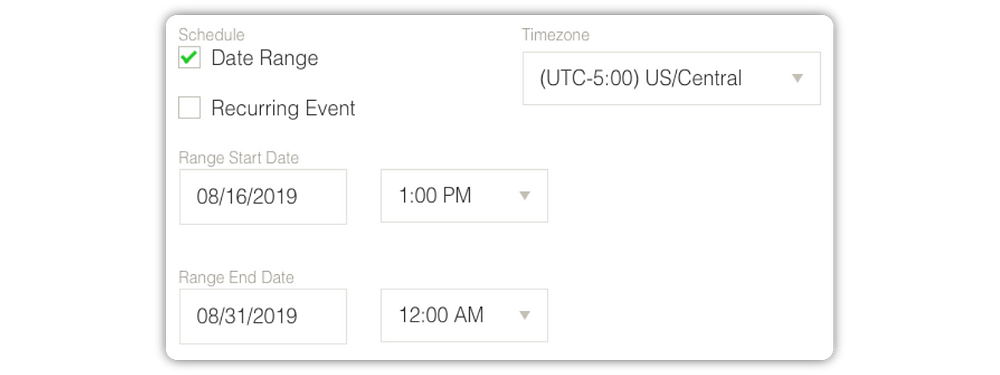Click the arrow beside 1:00 PM
This screenshot has height=375, width=1000.
coord(524,196)
